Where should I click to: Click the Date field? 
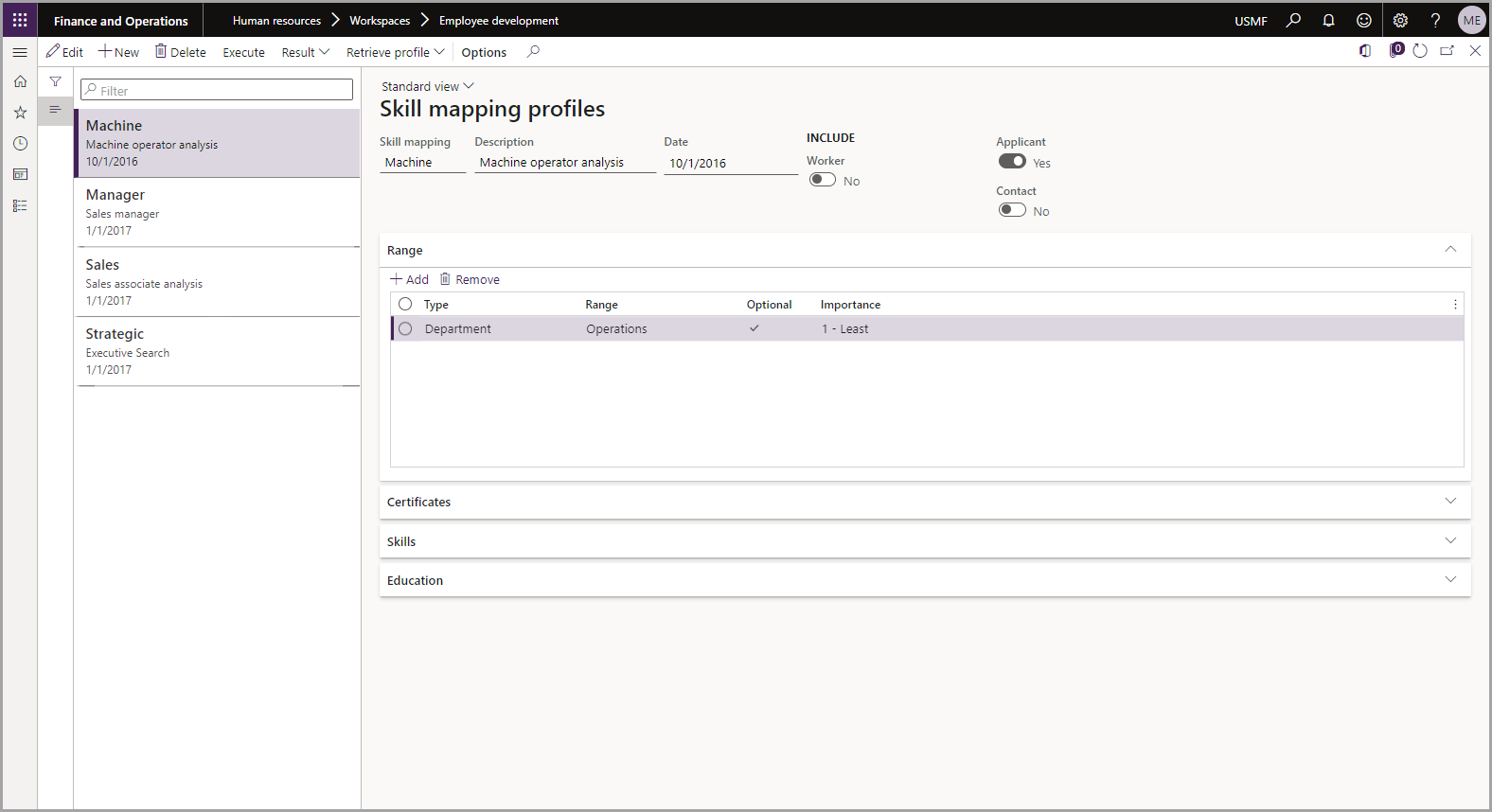(731, 163)
